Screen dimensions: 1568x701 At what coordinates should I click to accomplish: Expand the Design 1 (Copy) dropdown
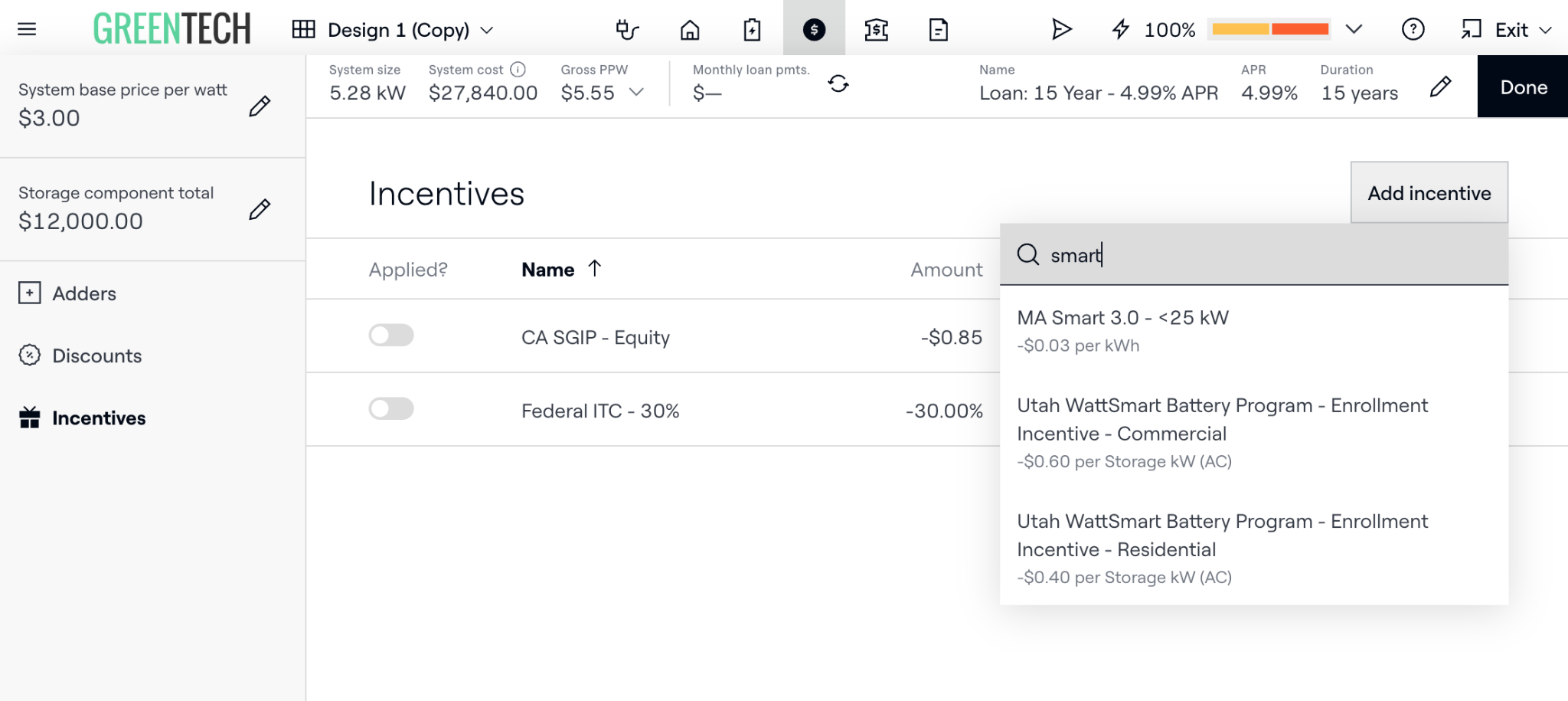click(487, 30)
